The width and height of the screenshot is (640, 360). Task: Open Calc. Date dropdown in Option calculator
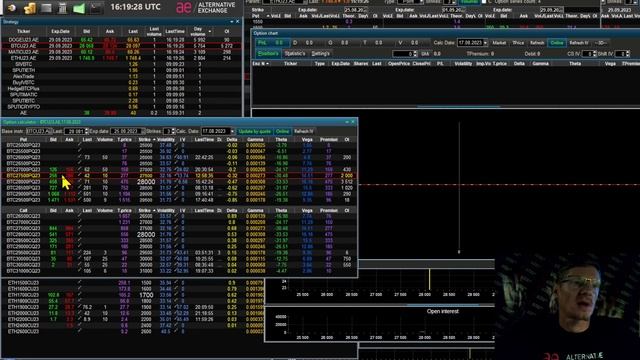click(x=232, y=131)
